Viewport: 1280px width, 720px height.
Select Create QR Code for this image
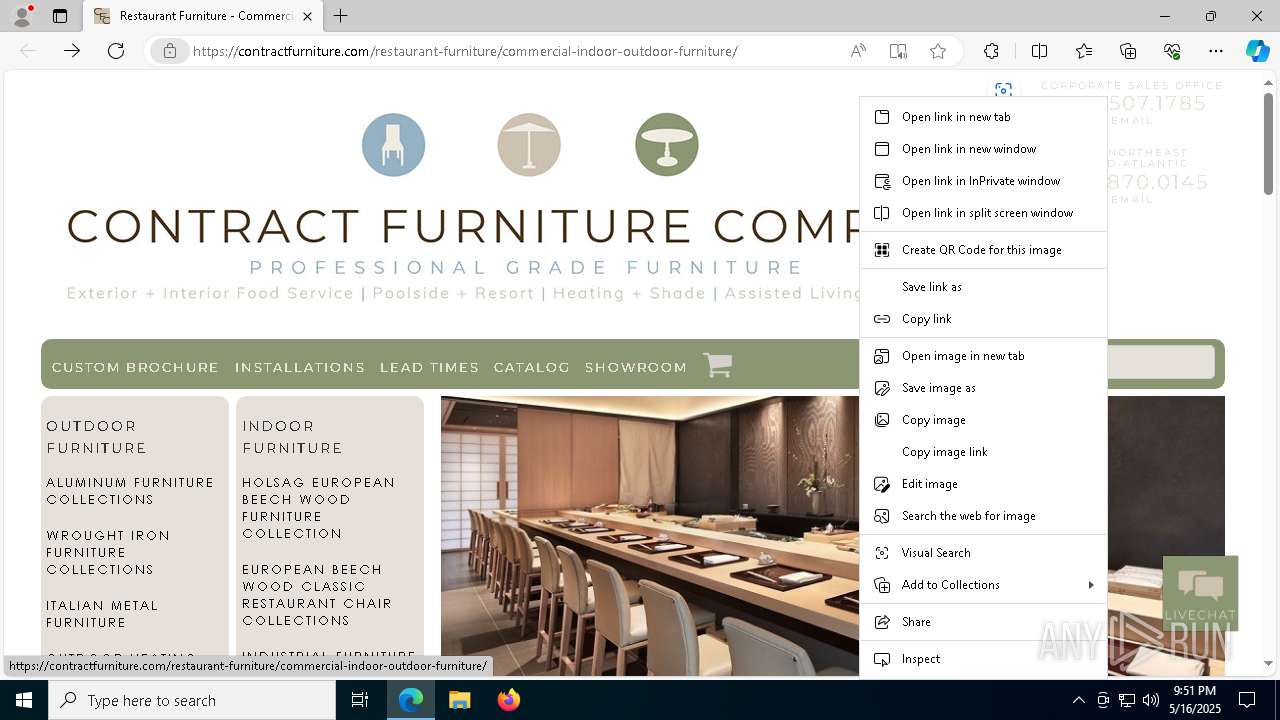tap(983, 250)
